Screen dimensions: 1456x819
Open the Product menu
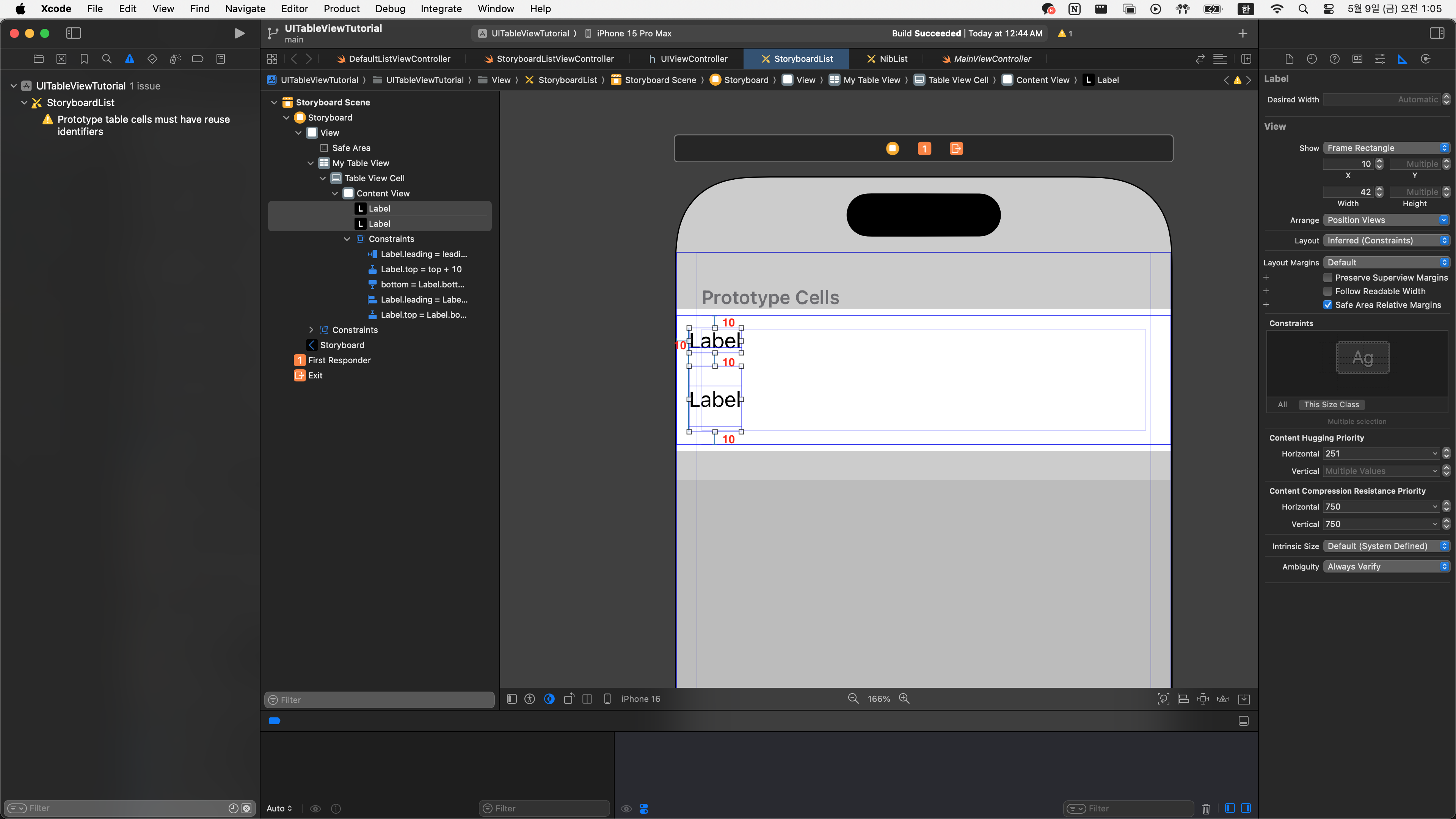pyautogui.click(x=341, y=8)
